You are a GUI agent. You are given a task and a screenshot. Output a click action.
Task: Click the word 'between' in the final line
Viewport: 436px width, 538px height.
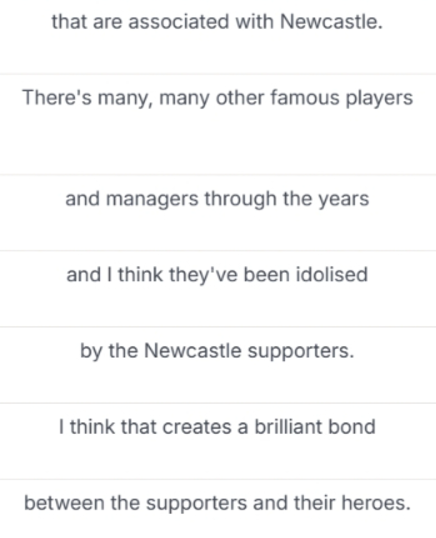(x=64, y=503)
